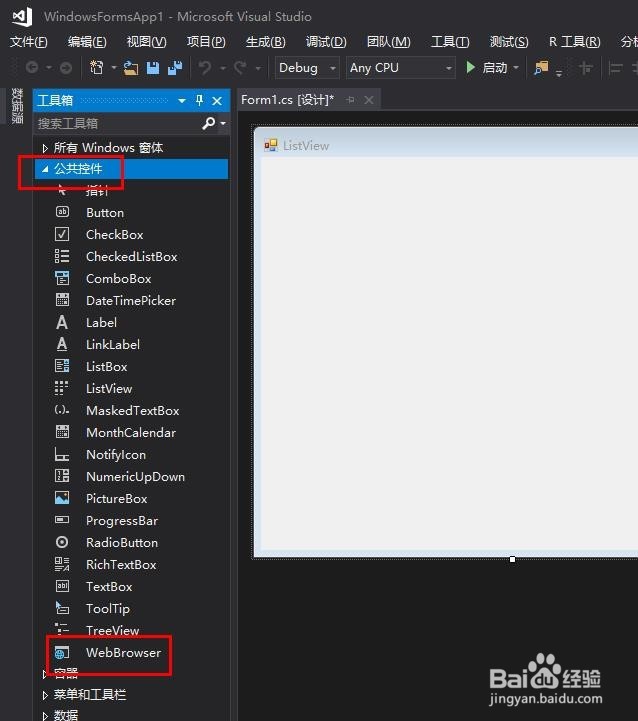The image size is (638, 721).
Task: Open the new project dropdown arrow
Action: point(114,68)
